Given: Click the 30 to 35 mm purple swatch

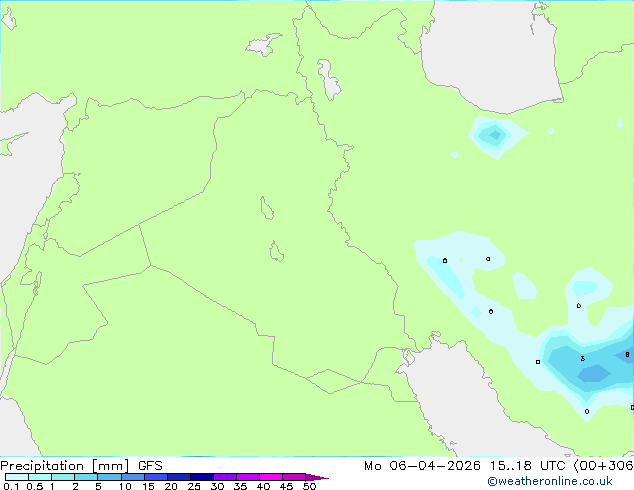Looking at the screenshot, I should (x=225, y=477).
